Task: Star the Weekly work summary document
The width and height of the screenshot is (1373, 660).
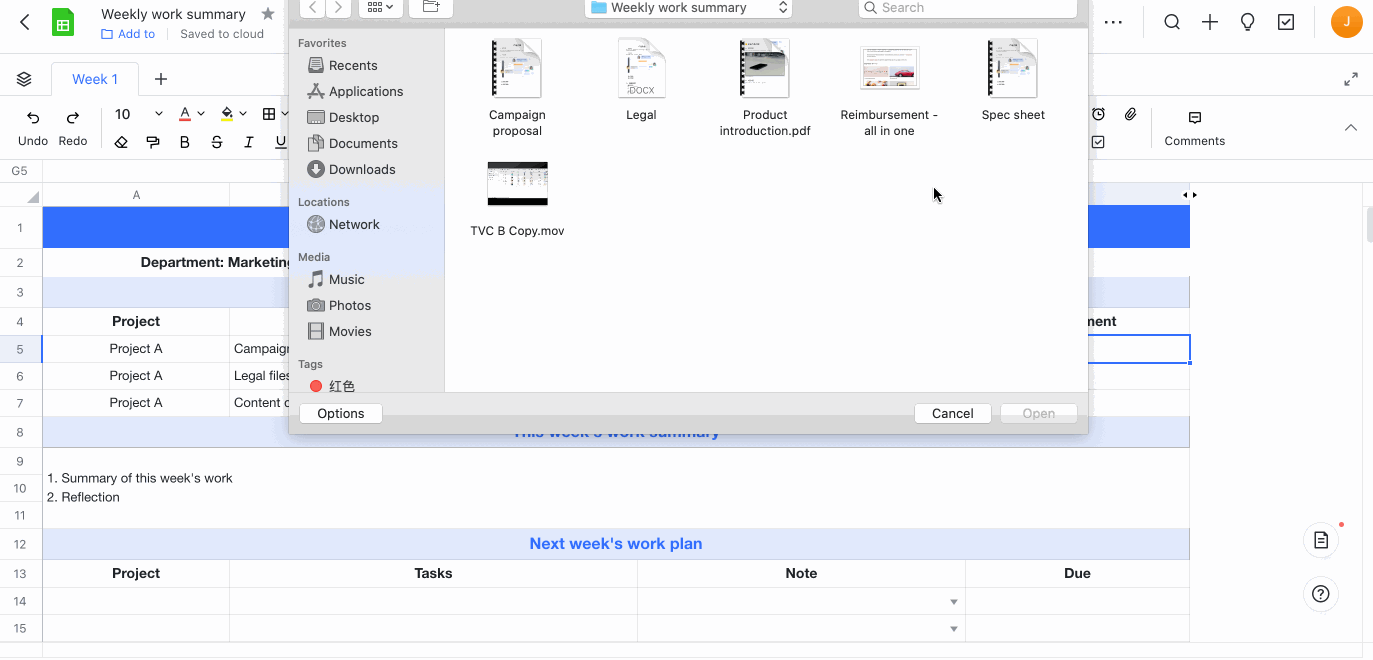Action: coord(267,14)
